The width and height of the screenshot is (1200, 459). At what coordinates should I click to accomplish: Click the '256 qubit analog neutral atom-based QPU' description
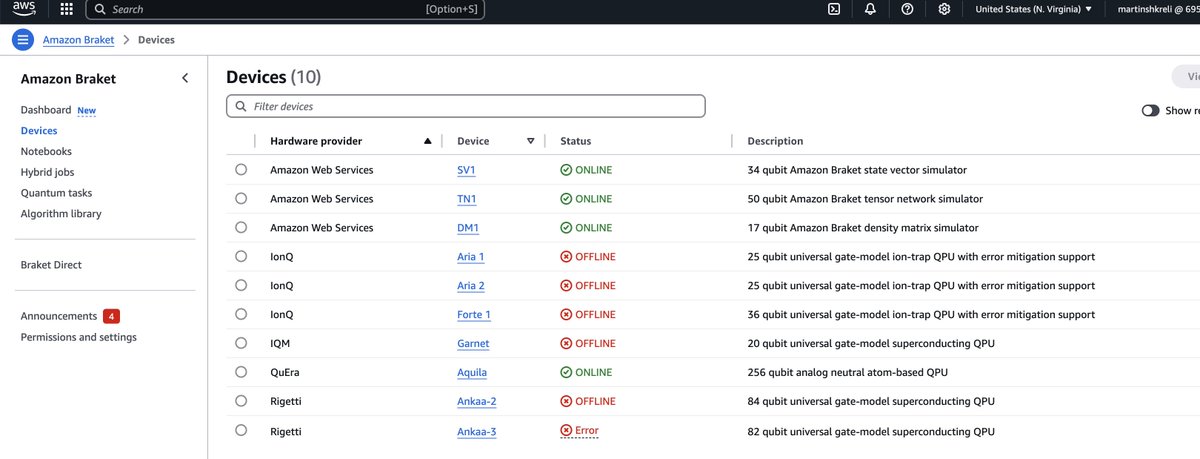(x=848, y=372)
